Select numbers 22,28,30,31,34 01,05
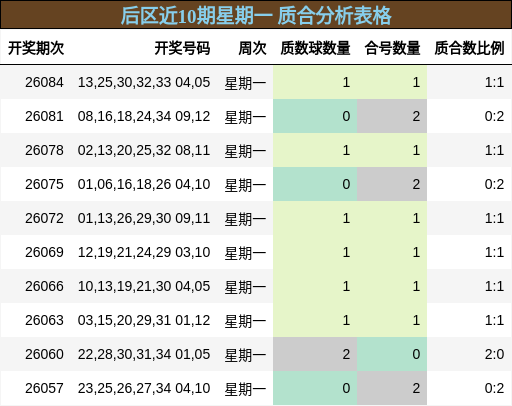This screenshot has height=406, width=512. [144, 354]
